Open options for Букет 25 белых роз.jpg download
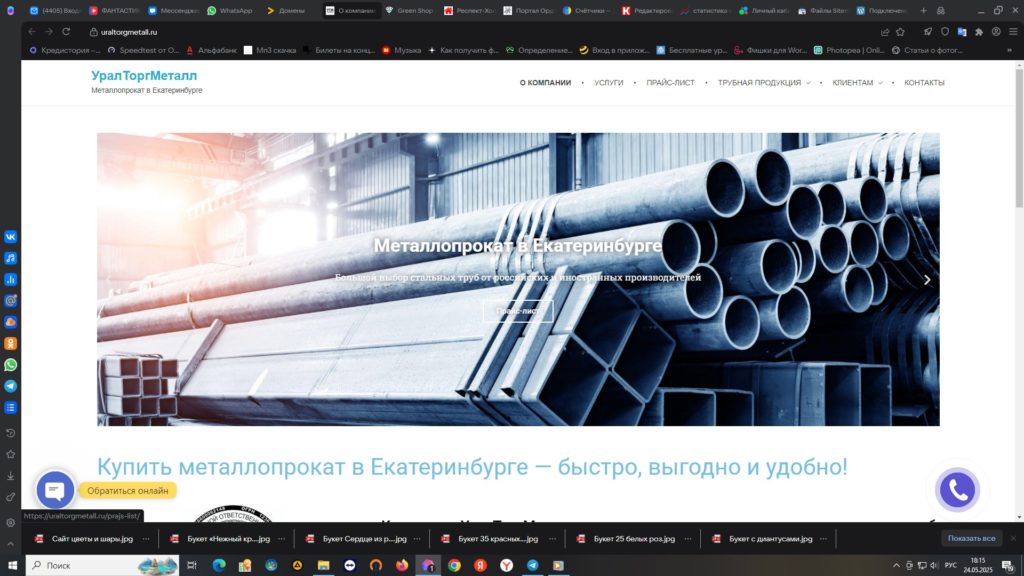The height and width of the screenshot is (576, 1024). point(688,539)
